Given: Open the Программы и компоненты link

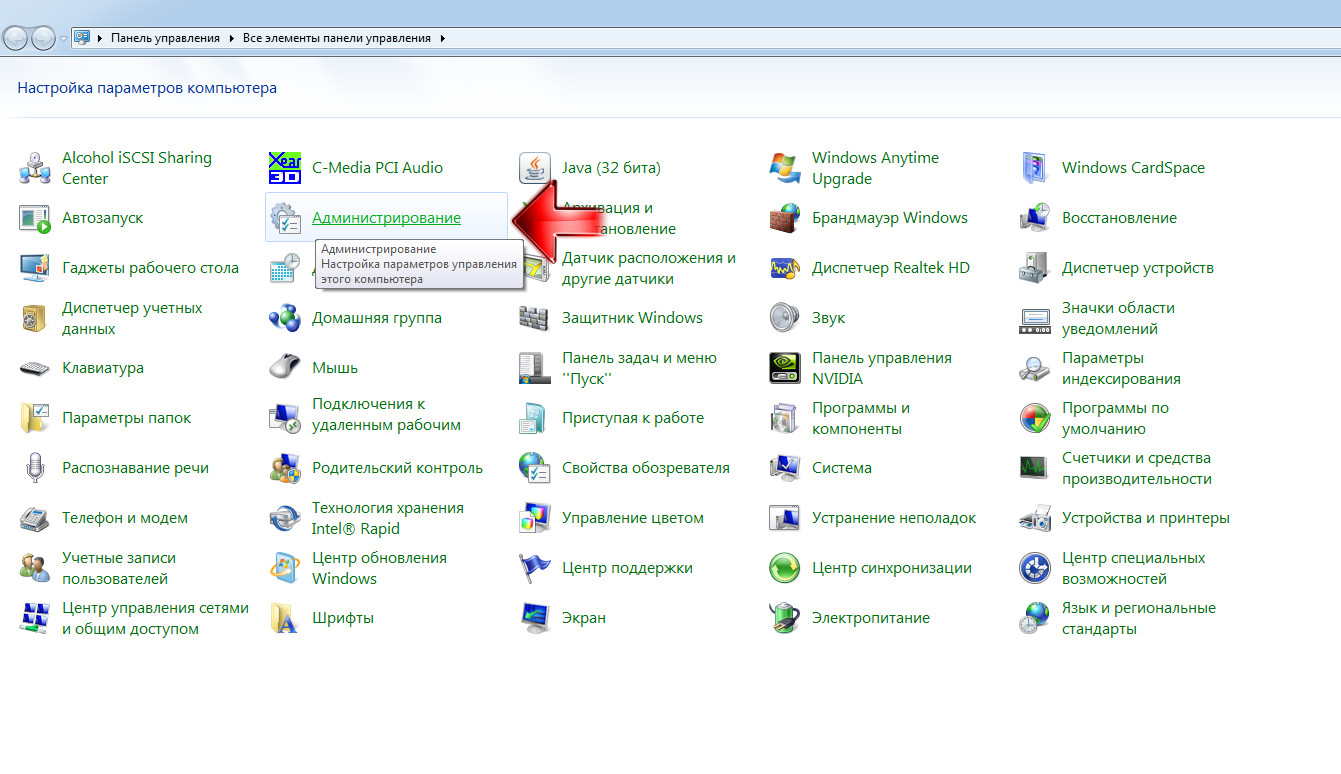Looking at the screenshot, I should (861, 418).
